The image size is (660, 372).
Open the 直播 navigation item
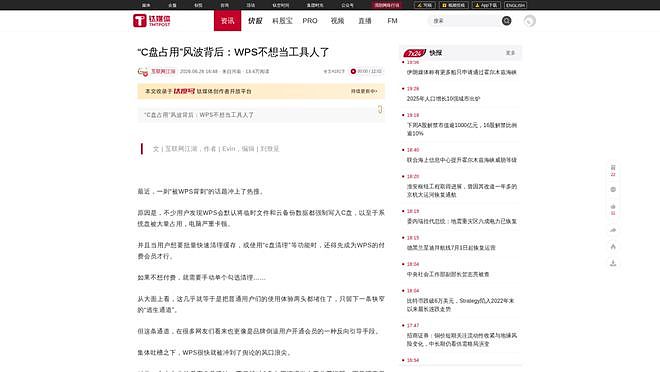pos(365,21)
